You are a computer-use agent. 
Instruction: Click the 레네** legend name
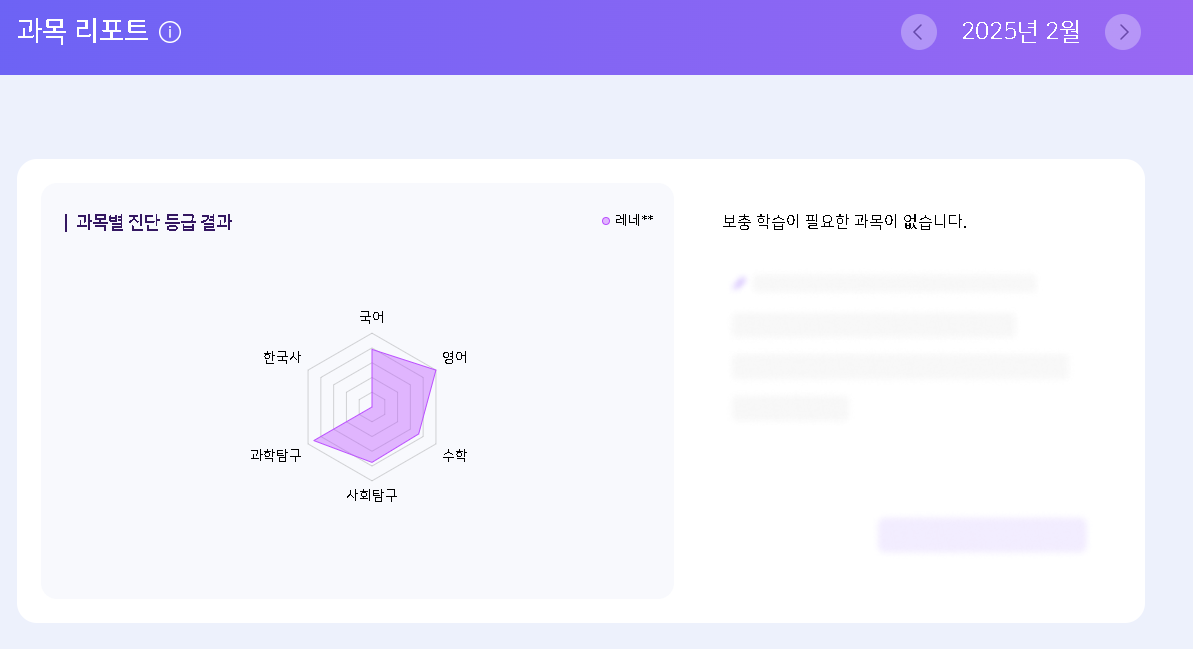point(634,221)
